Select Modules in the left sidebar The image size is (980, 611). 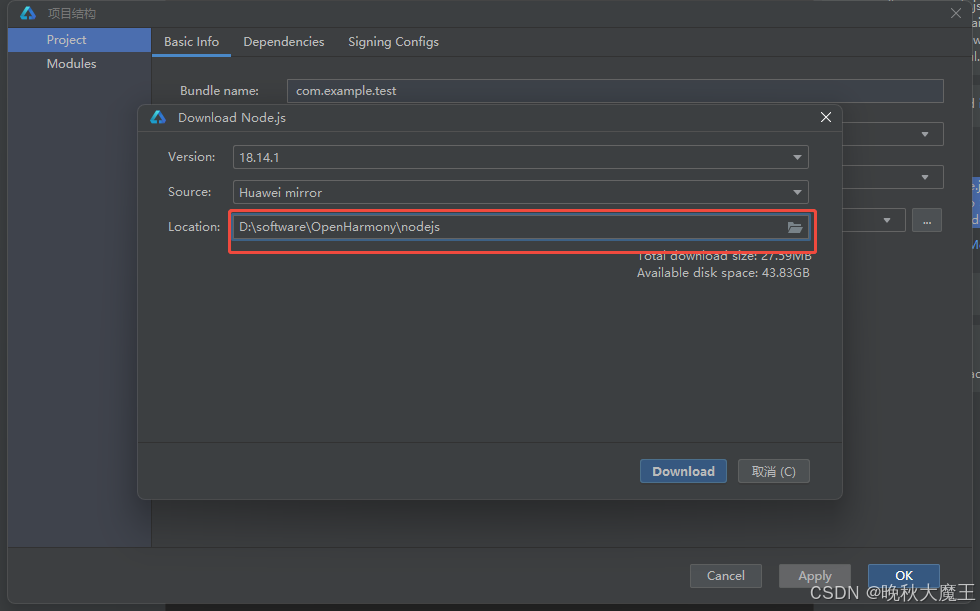71,63
